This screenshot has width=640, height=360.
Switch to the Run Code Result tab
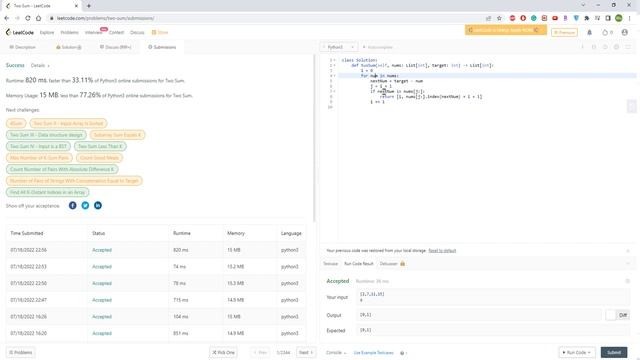(359, 264)
